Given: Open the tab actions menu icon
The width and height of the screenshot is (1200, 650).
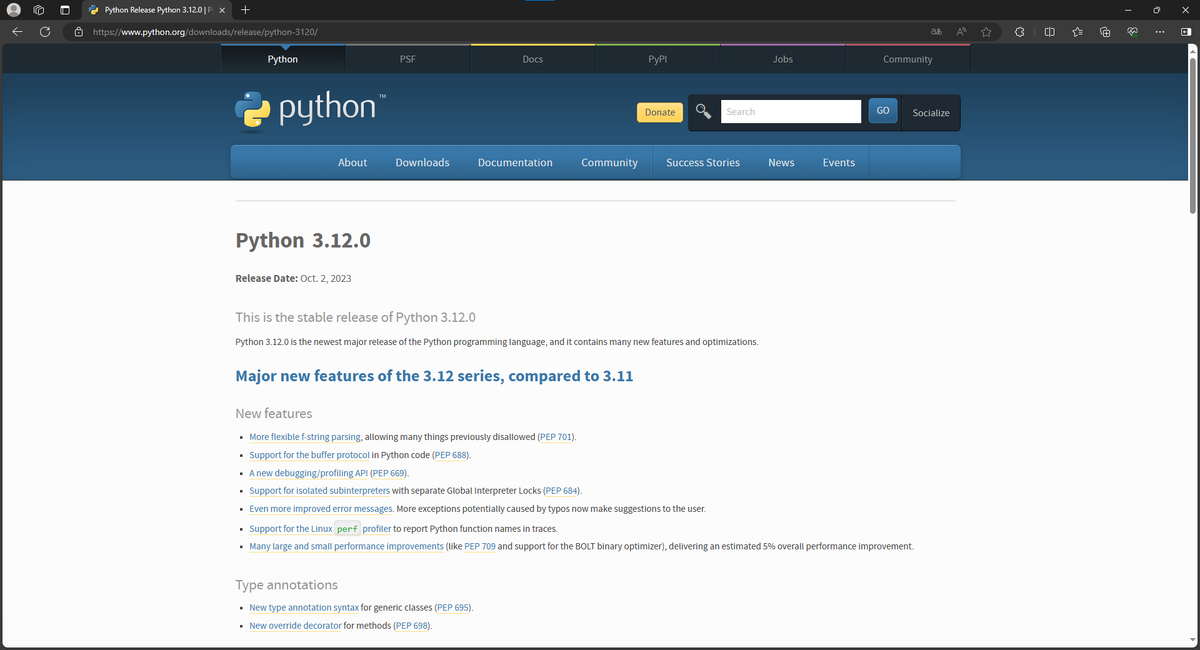Looking at the screenshot, I should click(64, 10).
